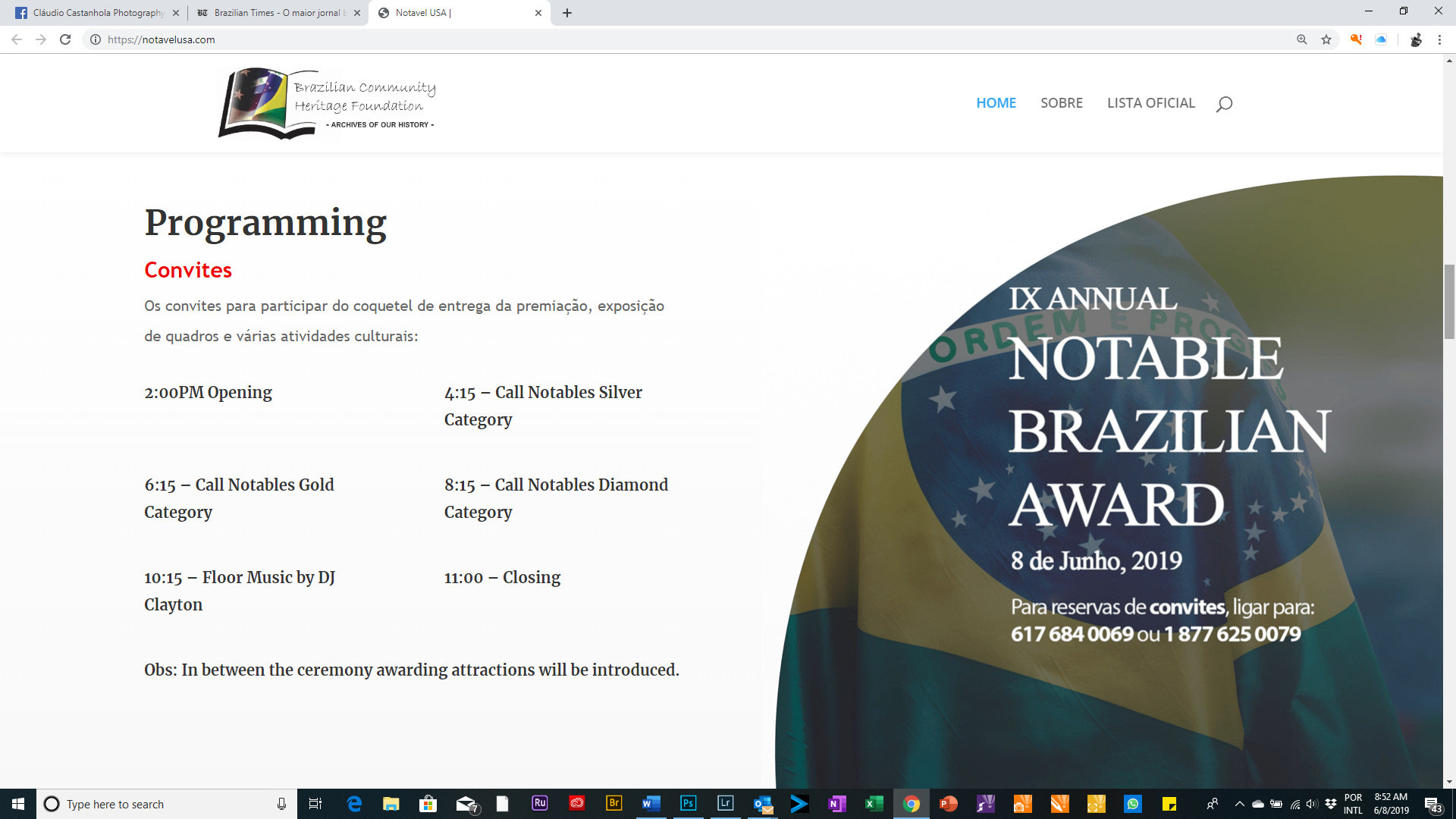Viewport: 1456px width, 819px height.
Task: Open OneNote from taskbar
Action: 836,804
